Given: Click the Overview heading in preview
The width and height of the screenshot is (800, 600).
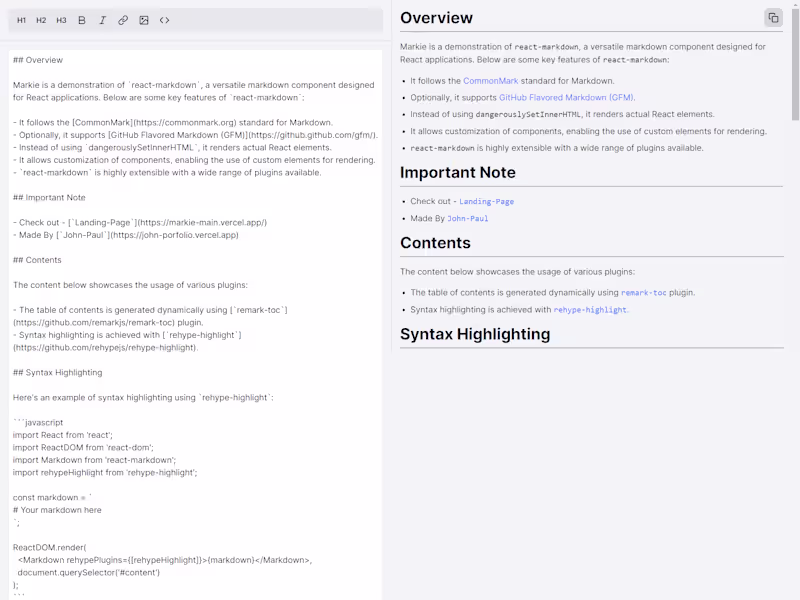Looking at the screenshot, I should 436,18.
